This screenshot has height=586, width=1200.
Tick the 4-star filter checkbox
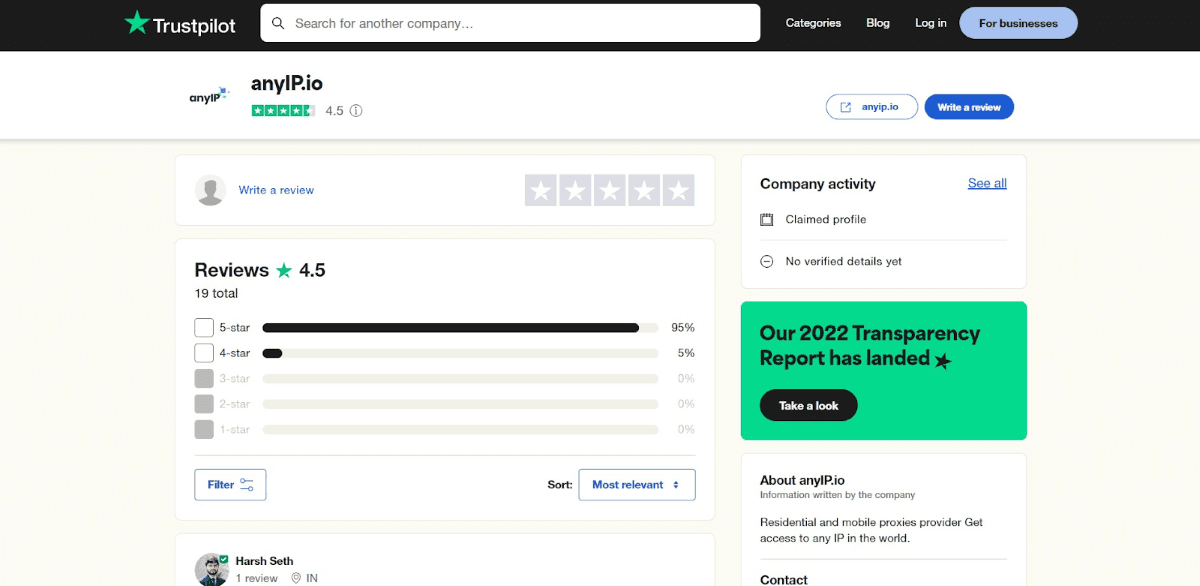204,353
